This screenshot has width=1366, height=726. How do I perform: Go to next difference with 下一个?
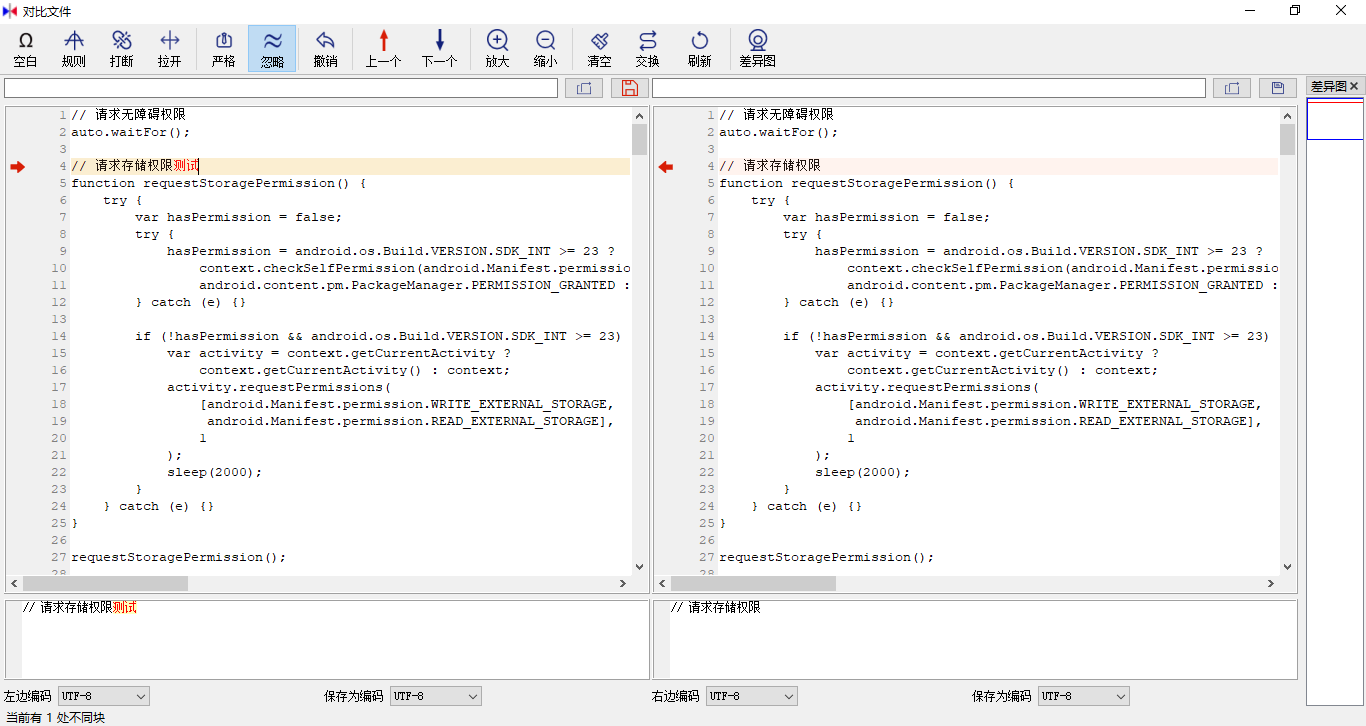coord(439,48)
